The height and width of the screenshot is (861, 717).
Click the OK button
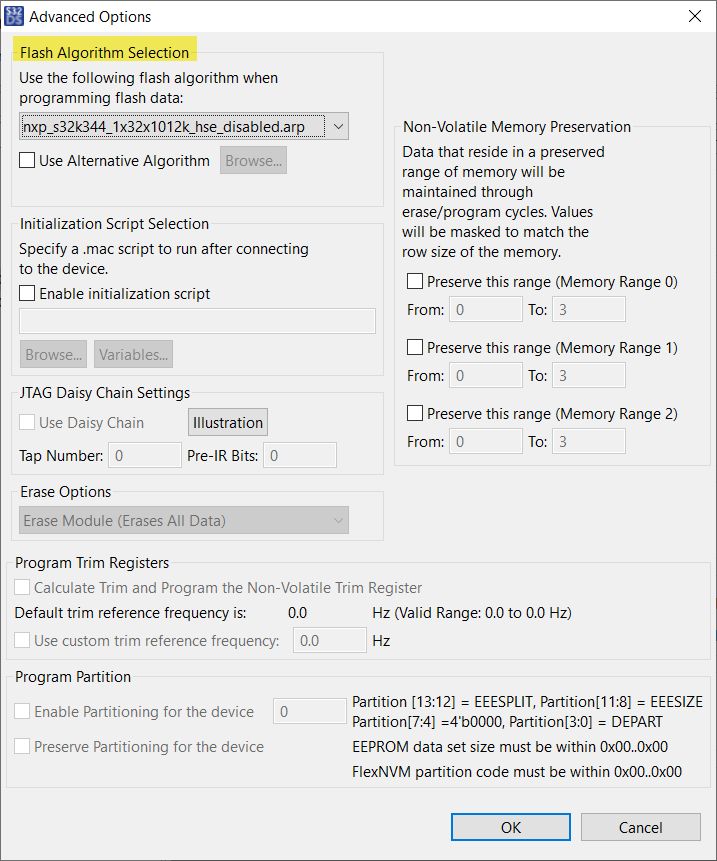click(x=510, y=827)
